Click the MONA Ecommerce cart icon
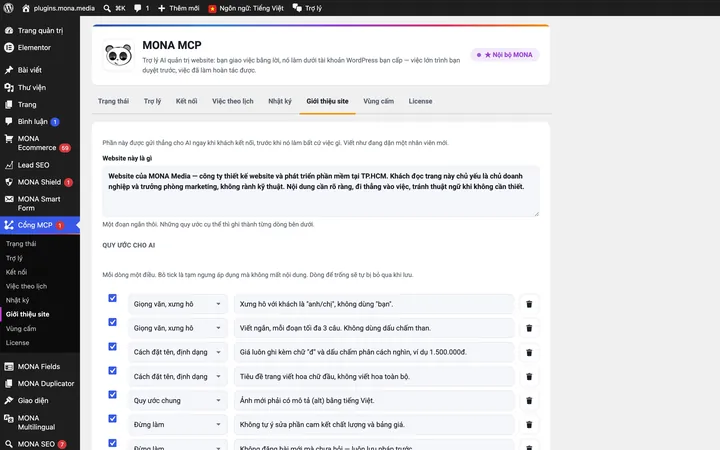 point(9,139)
